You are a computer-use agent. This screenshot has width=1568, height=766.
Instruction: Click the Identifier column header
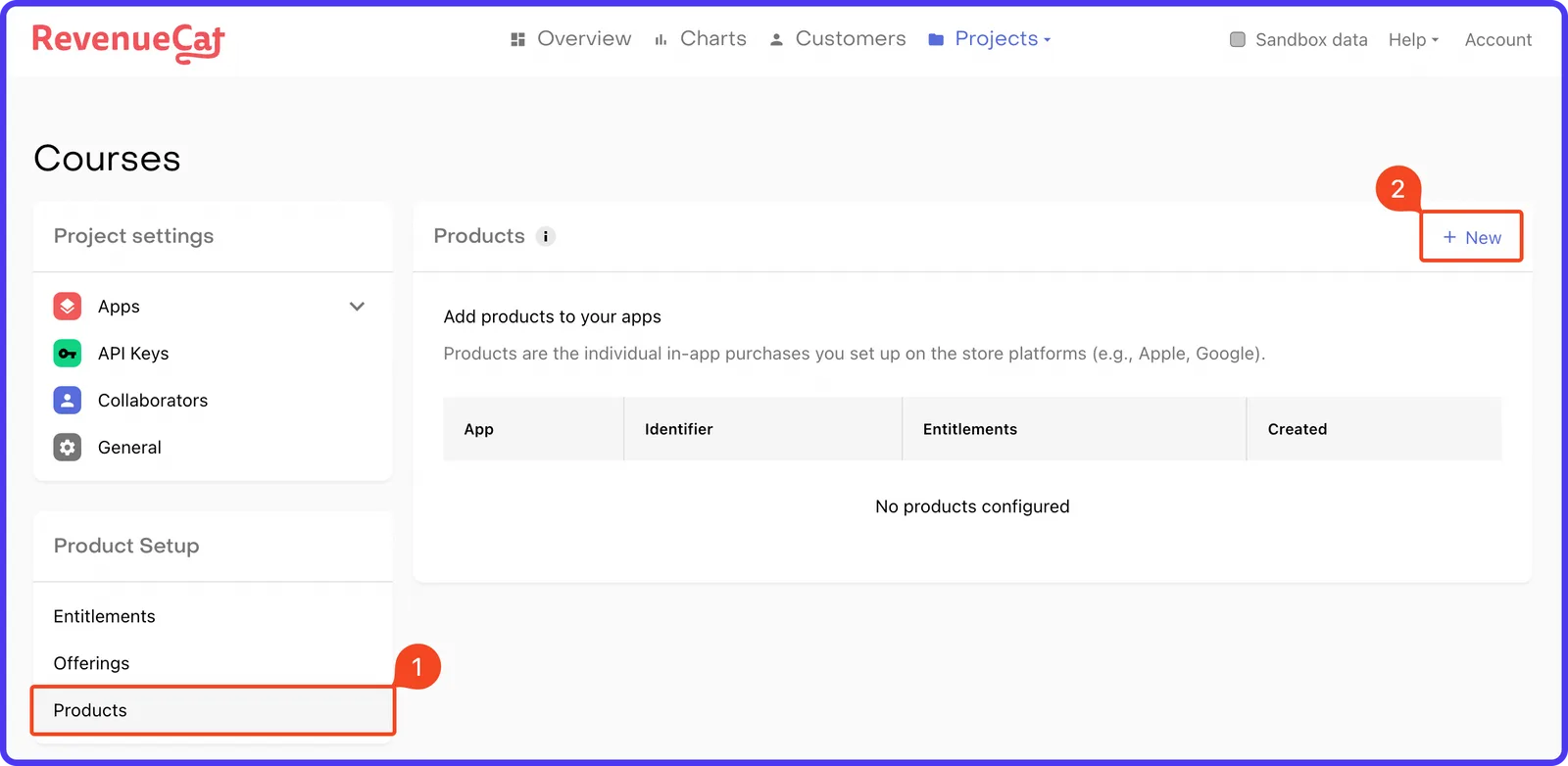679,429
